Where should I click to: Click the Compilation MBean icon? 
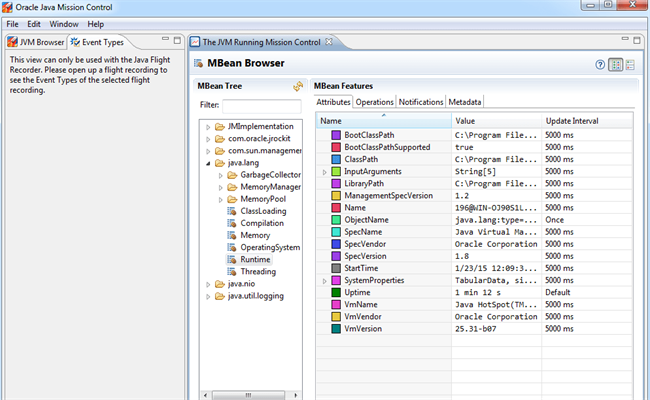[x=232, y=223]
